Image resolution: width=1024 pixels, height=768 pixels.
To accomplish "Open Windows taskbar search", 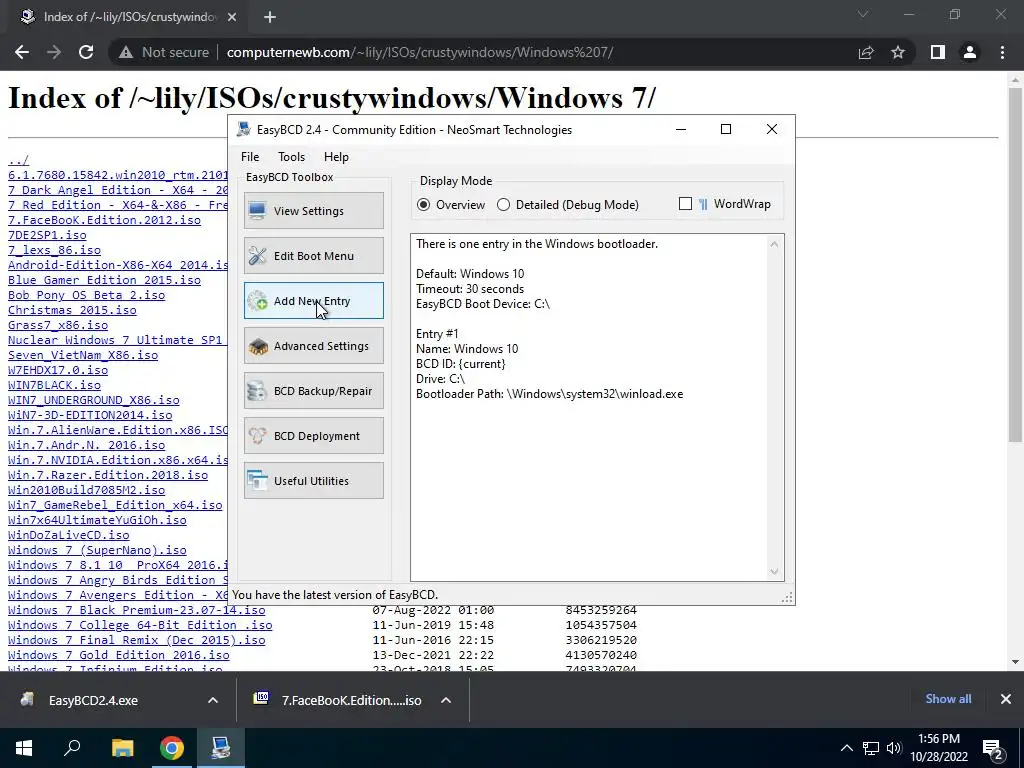I will click(x=72, y=748).
